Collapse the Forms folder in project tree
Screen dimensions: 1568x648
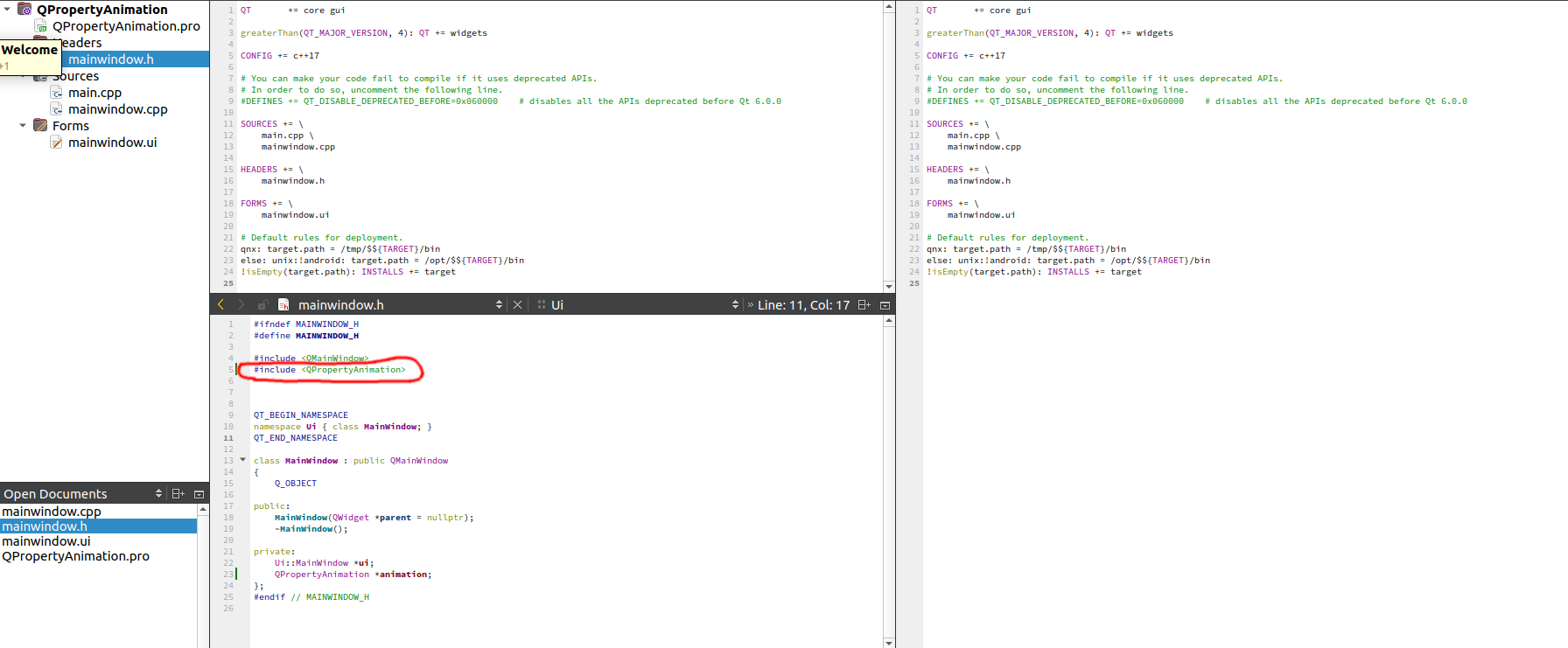pyautogui.click(x=23, y=125)
